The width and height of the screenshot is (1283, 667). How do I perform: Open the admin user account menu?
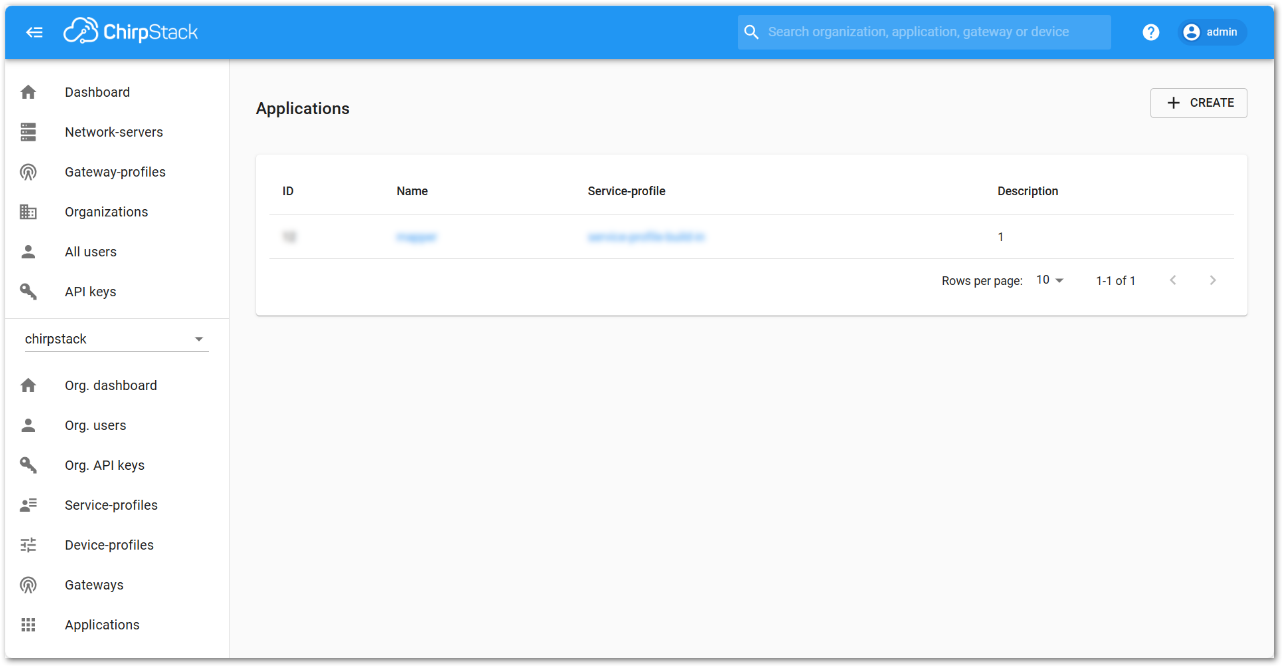[x=1211, y=31]
